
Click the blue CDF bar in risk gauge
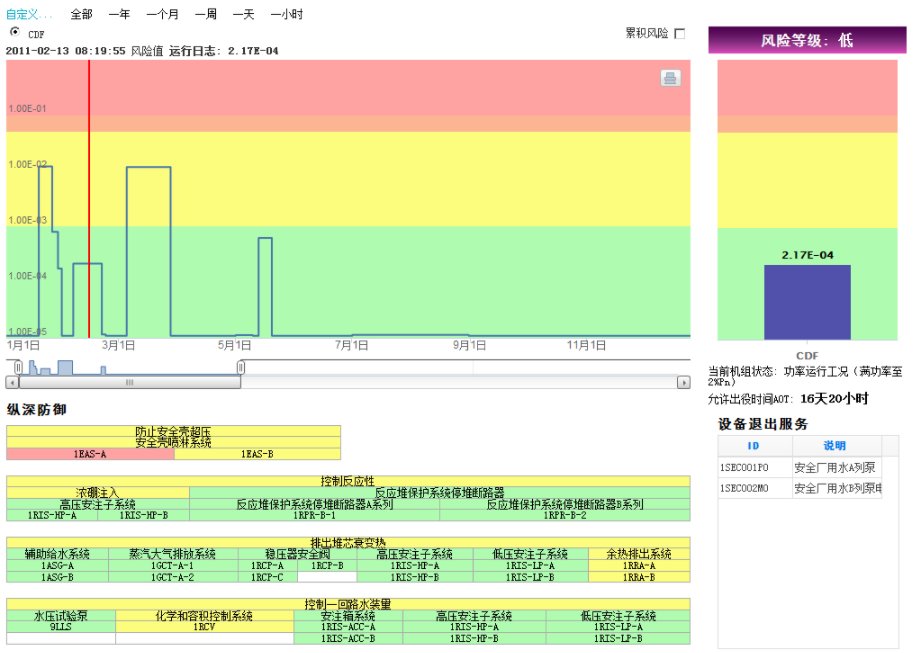tap(807, 302)
